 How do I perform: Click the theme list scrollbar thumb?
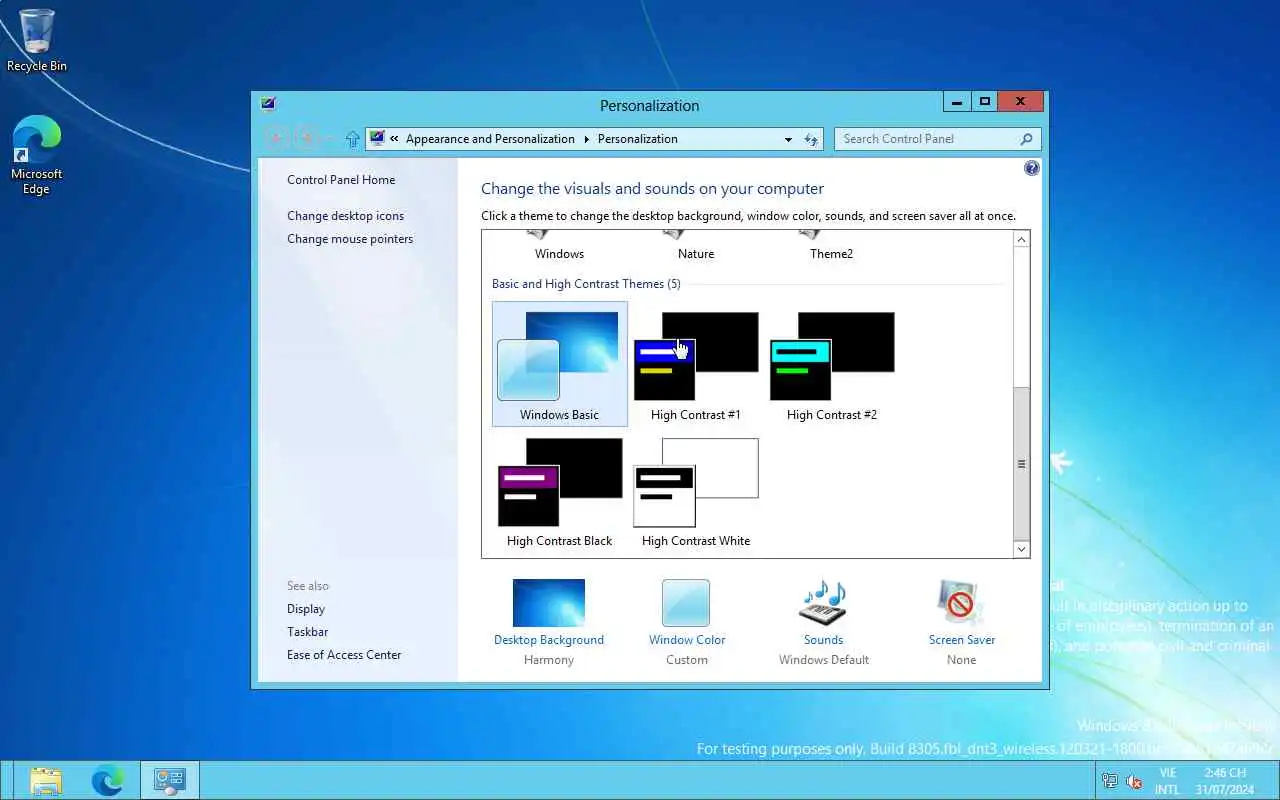click(1021, 463)
